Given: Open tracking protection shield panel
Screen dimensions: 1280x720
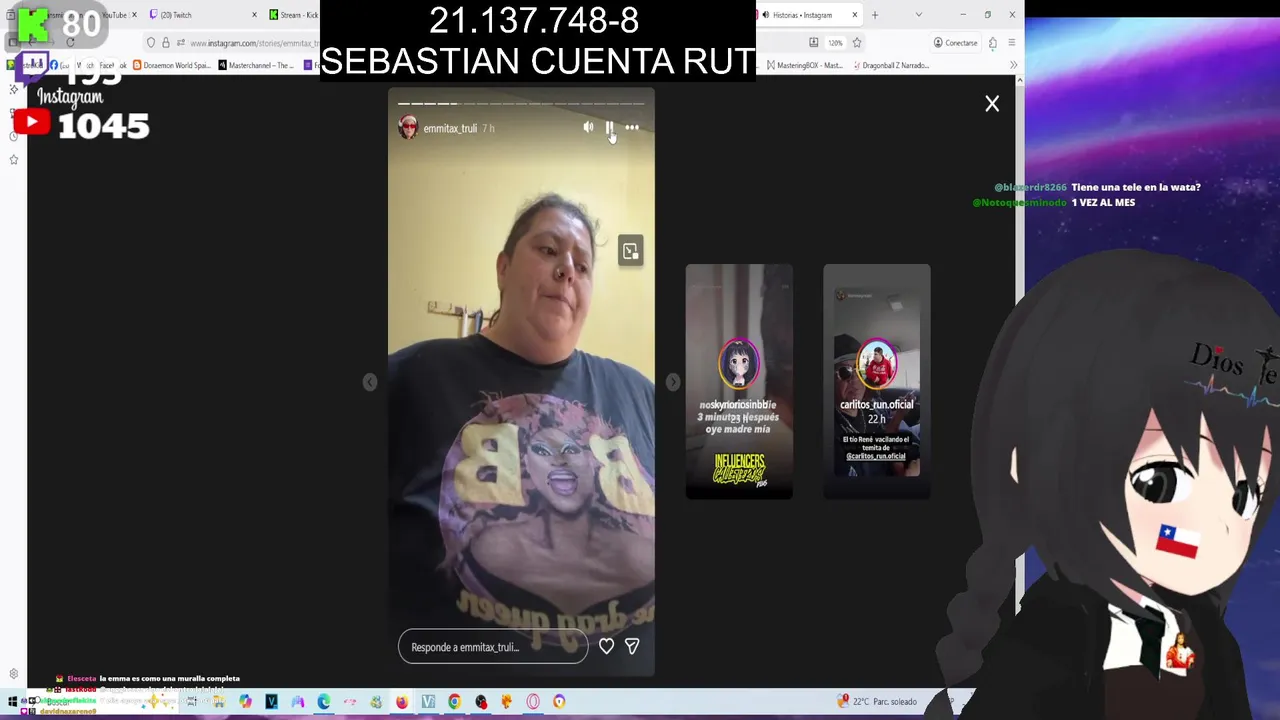Looking at the screenshot, I should (x=151, y=43).
